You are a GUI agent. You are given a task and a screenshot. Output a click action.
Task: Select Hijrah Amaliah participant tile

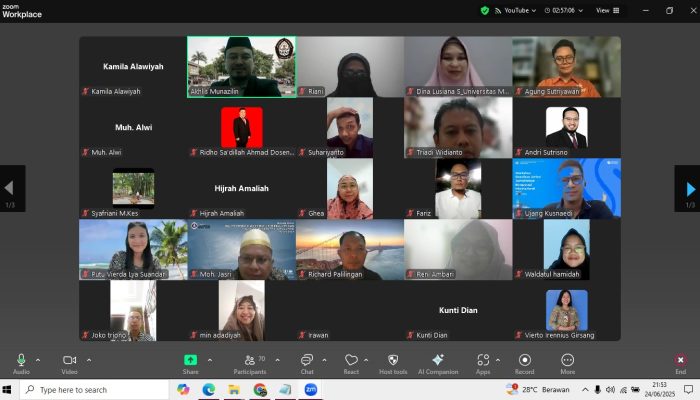pyautogui.click(x=242, y=188)
